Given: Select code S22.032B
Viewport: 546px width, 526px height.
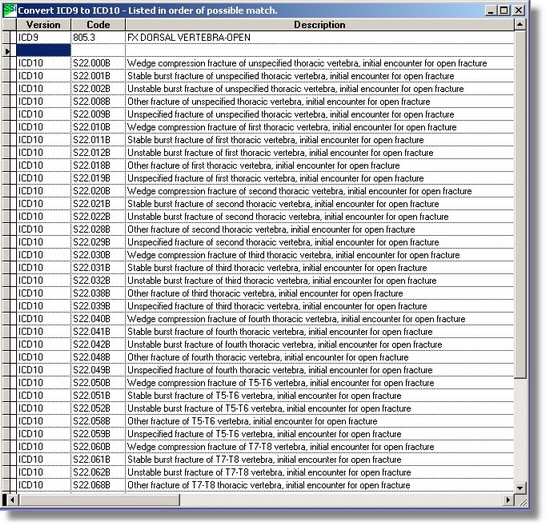Looking at the screenshot, I should 98,281.
